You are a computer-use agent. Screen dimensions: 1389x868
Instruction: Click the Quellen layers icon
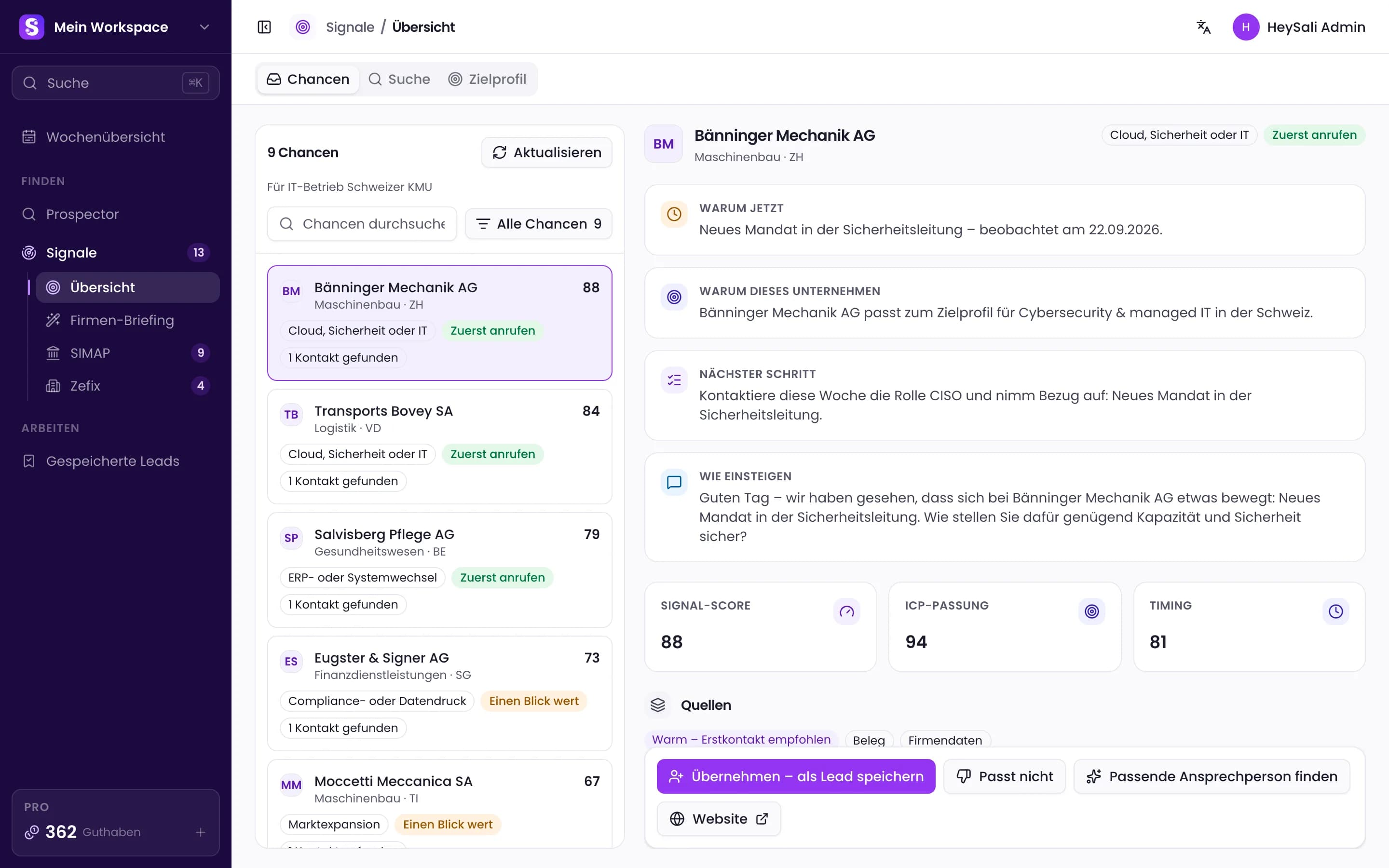(658, 705)
